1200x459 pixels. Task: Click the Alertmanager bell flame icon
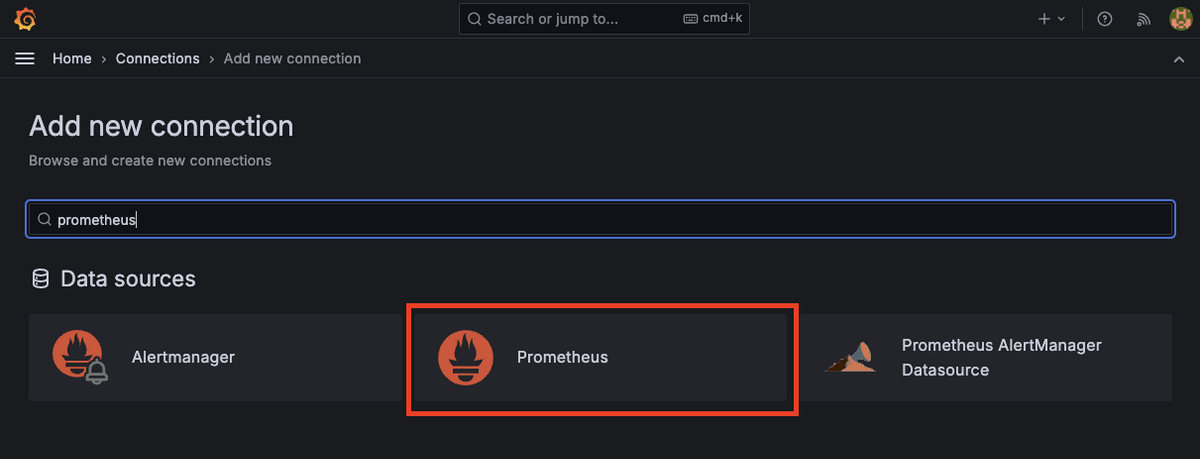(x=80, y=357)
